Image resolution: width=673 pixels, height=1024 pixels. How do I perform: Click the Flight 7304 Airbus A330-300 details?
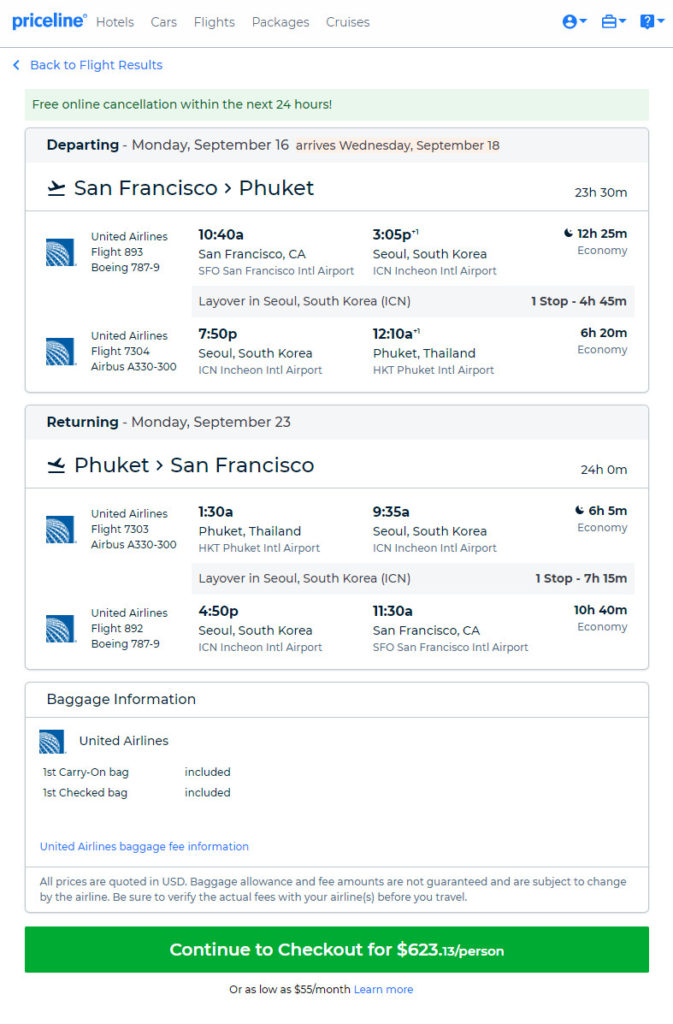[133, 351]
